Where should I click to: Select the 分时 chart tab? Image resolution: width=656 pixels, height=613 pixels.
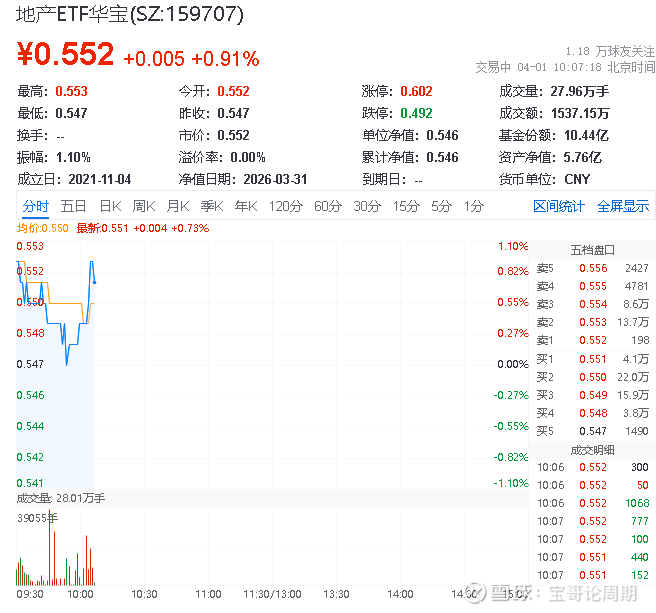point(36,206)
